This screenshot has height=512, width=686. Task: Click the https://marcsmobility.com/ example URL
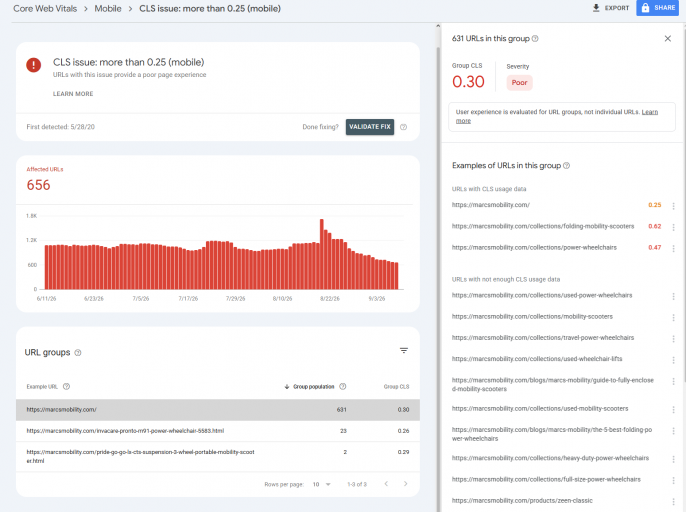490,205
